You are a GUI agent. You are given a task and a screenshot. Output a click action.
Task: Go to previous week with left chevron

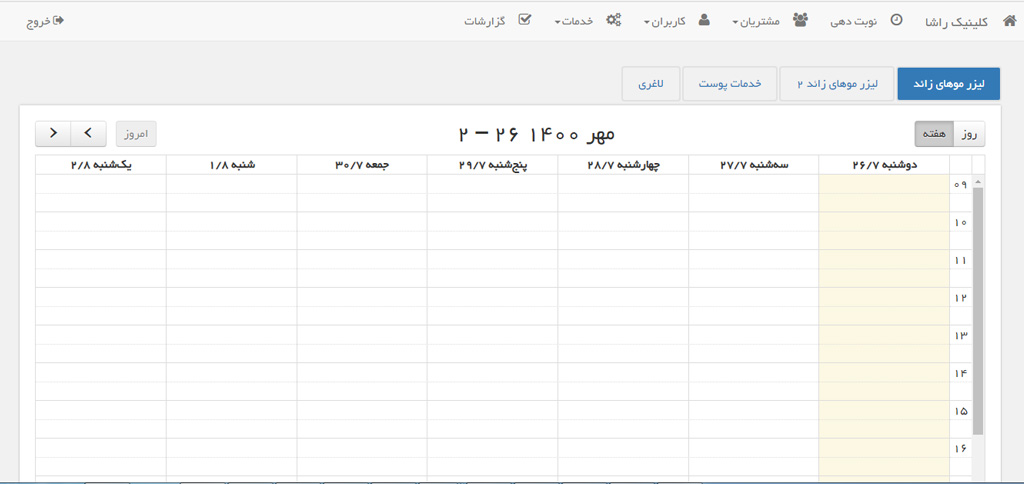[88, 133]
